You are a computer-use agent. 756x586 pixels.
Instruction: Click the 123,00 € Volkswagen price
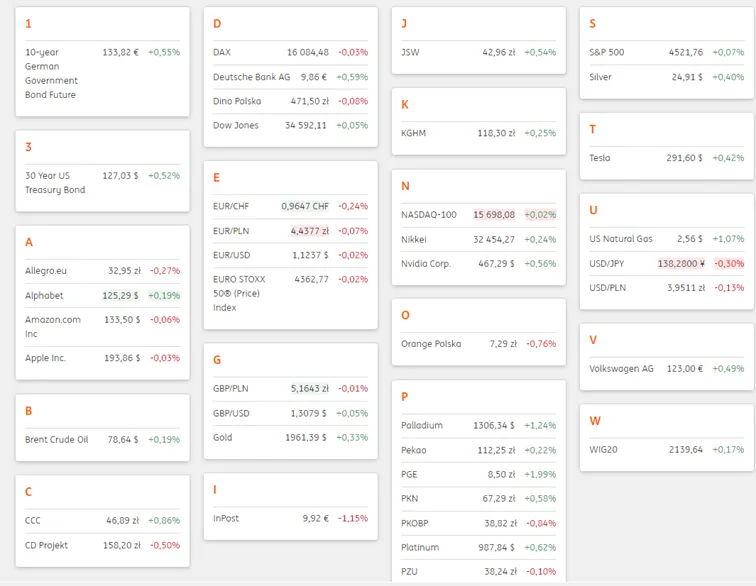coord(685,368)
